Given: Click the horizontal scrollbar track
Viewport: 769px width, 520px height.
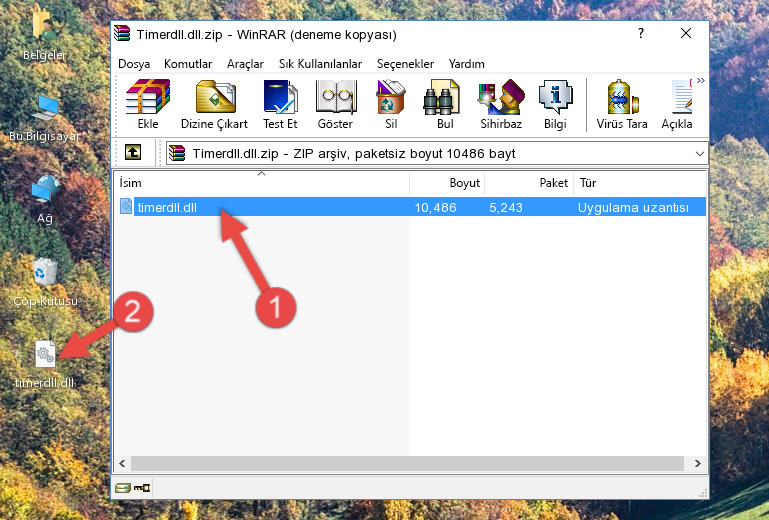Looking at the screenshot, I should point(407,463).
